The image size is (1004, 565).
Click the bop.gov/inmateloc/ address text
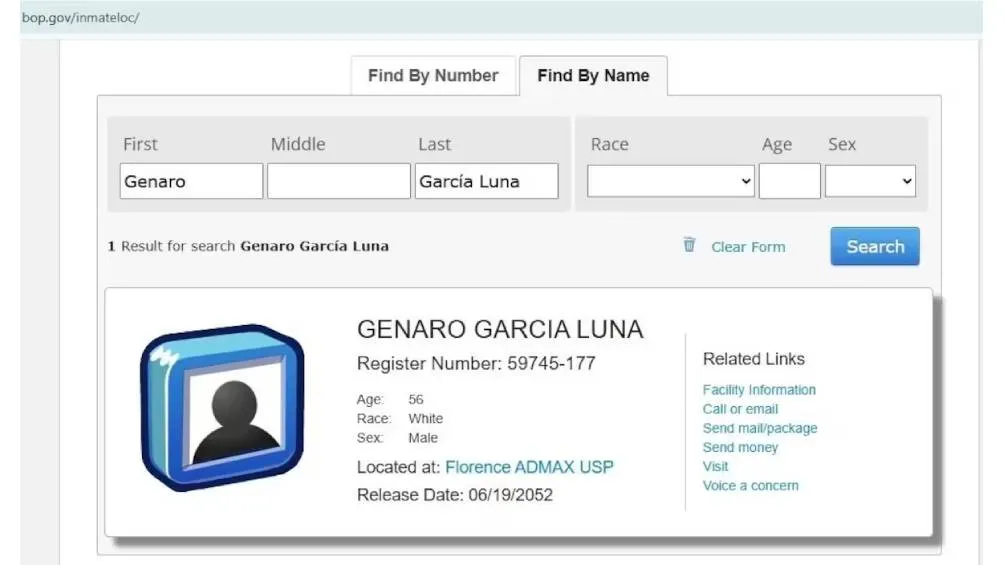(81, 18)
